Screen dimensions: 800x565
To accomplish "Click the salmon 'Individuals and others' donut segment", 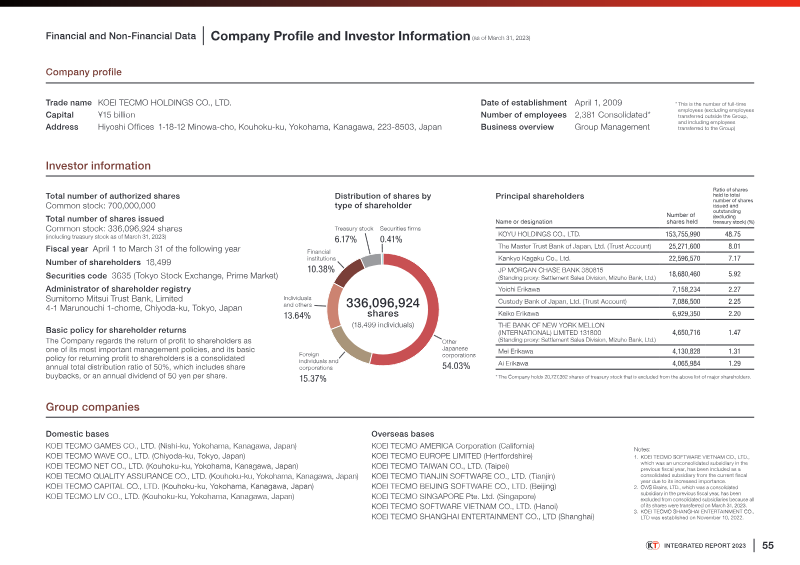I will [x=334, y=306].
